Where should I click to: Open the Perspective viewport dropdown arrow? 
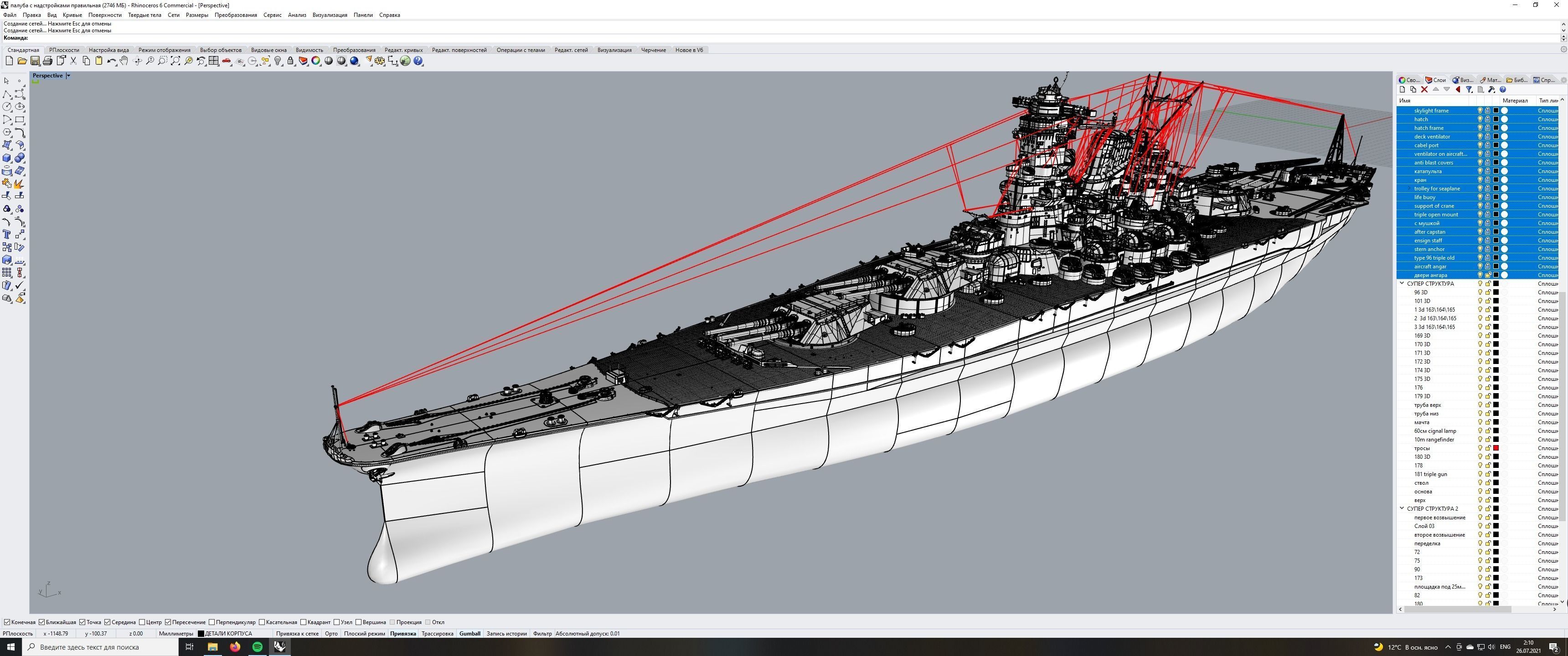coord(68,76)
